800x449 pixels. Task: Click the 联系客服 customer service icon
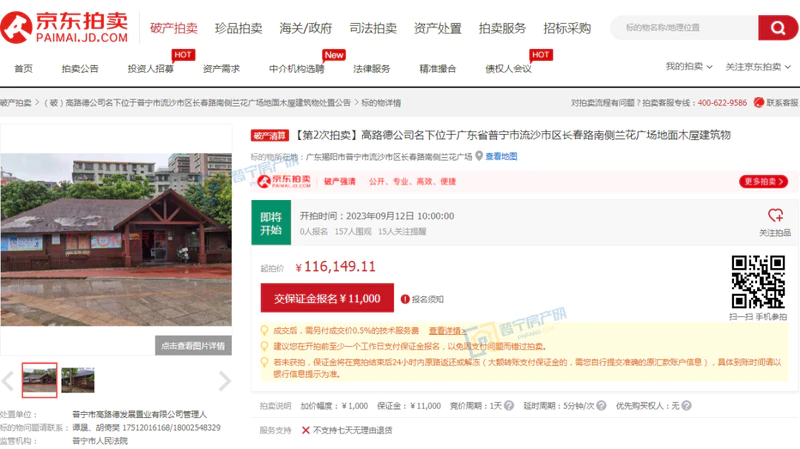coord(759,102)
